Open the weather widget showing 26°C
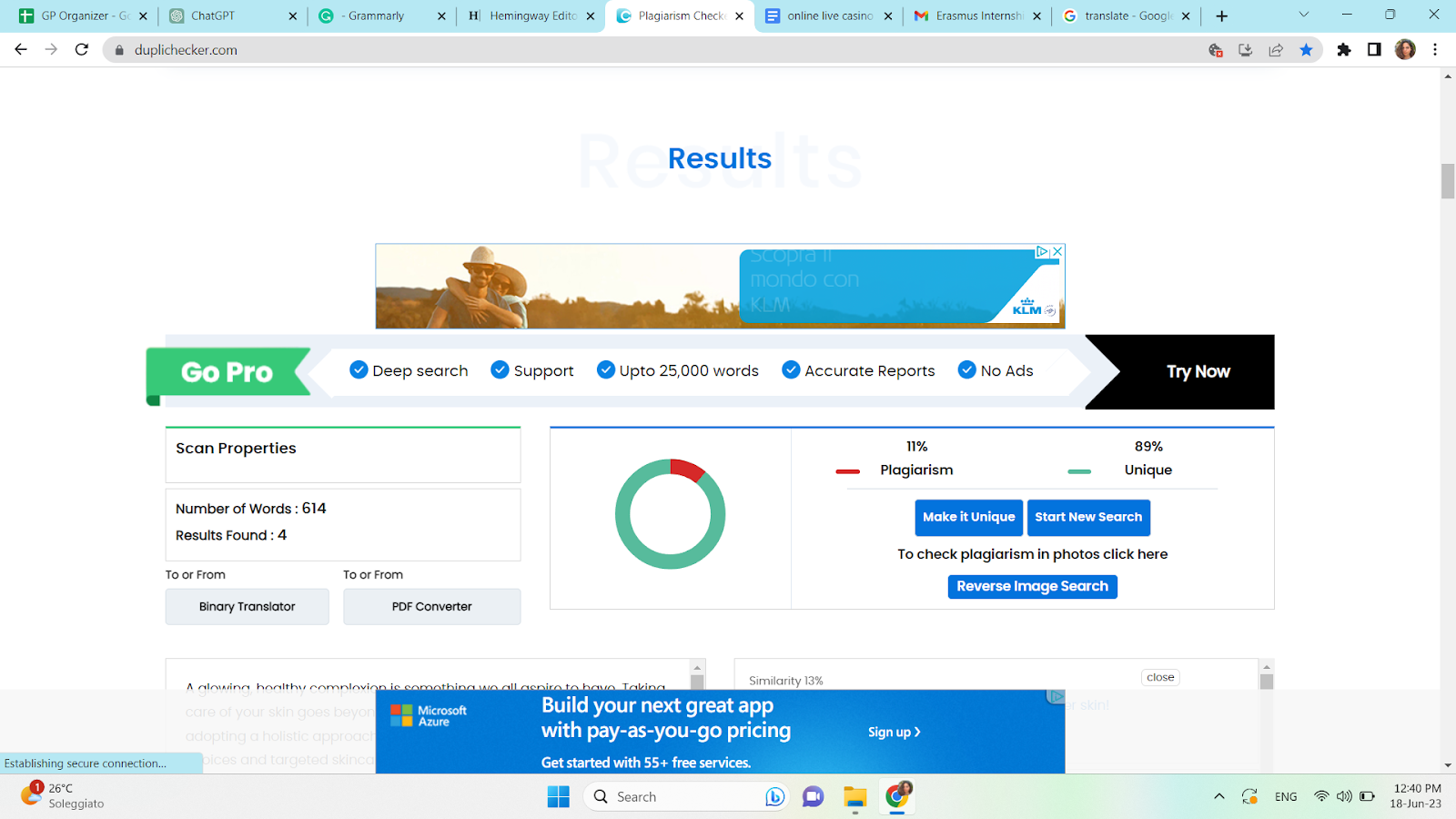 tap(63, 796)
